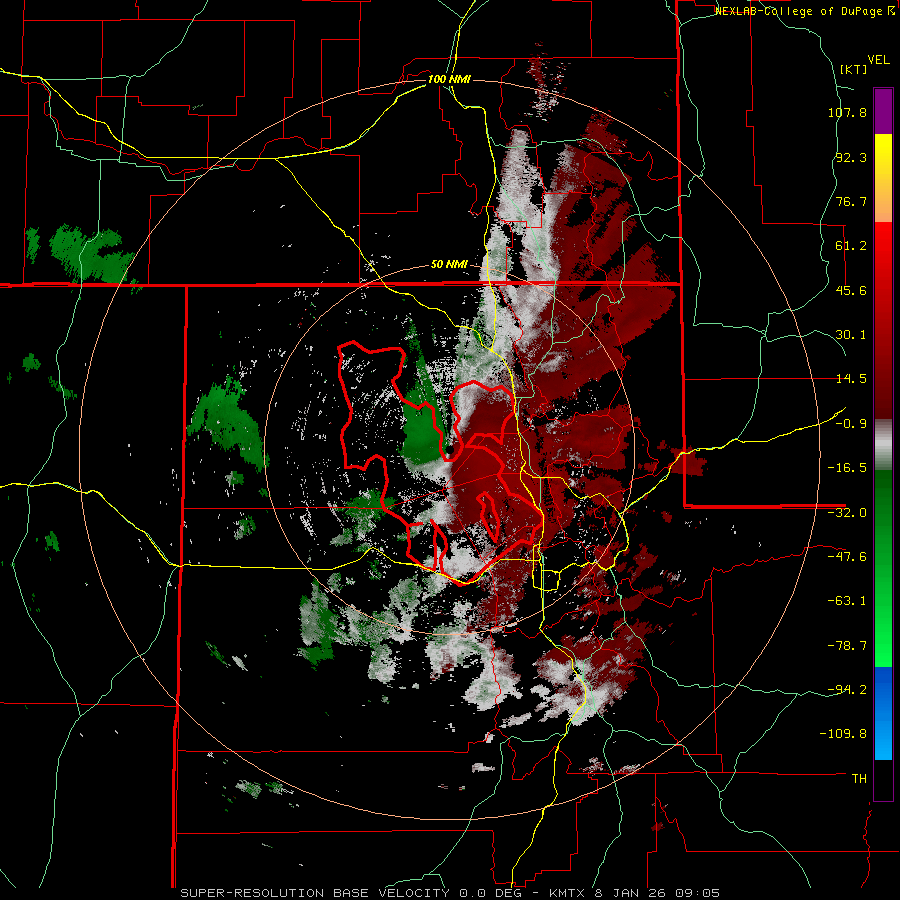Click the NEXLAB-College of DuPage label
Screen dimensions: 900x900
(x=804, y=11)
